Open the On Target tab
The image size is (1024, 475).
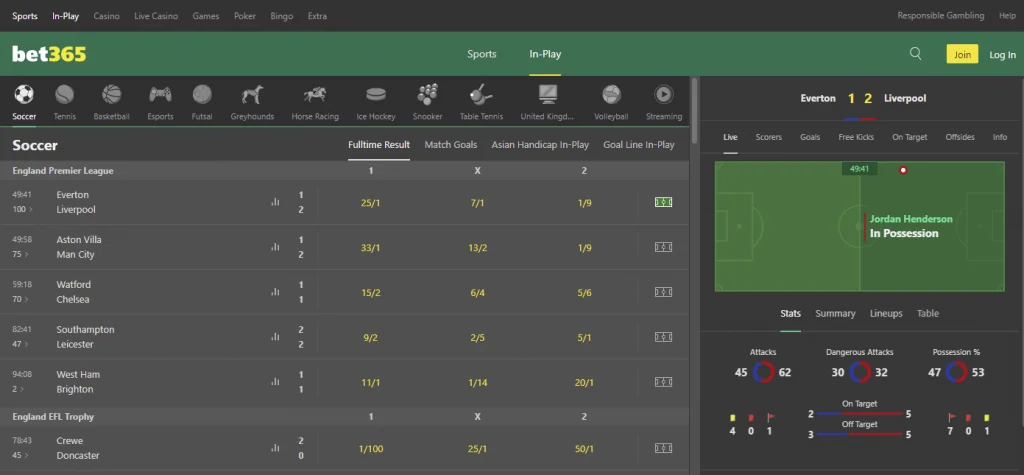pos(910,137)
